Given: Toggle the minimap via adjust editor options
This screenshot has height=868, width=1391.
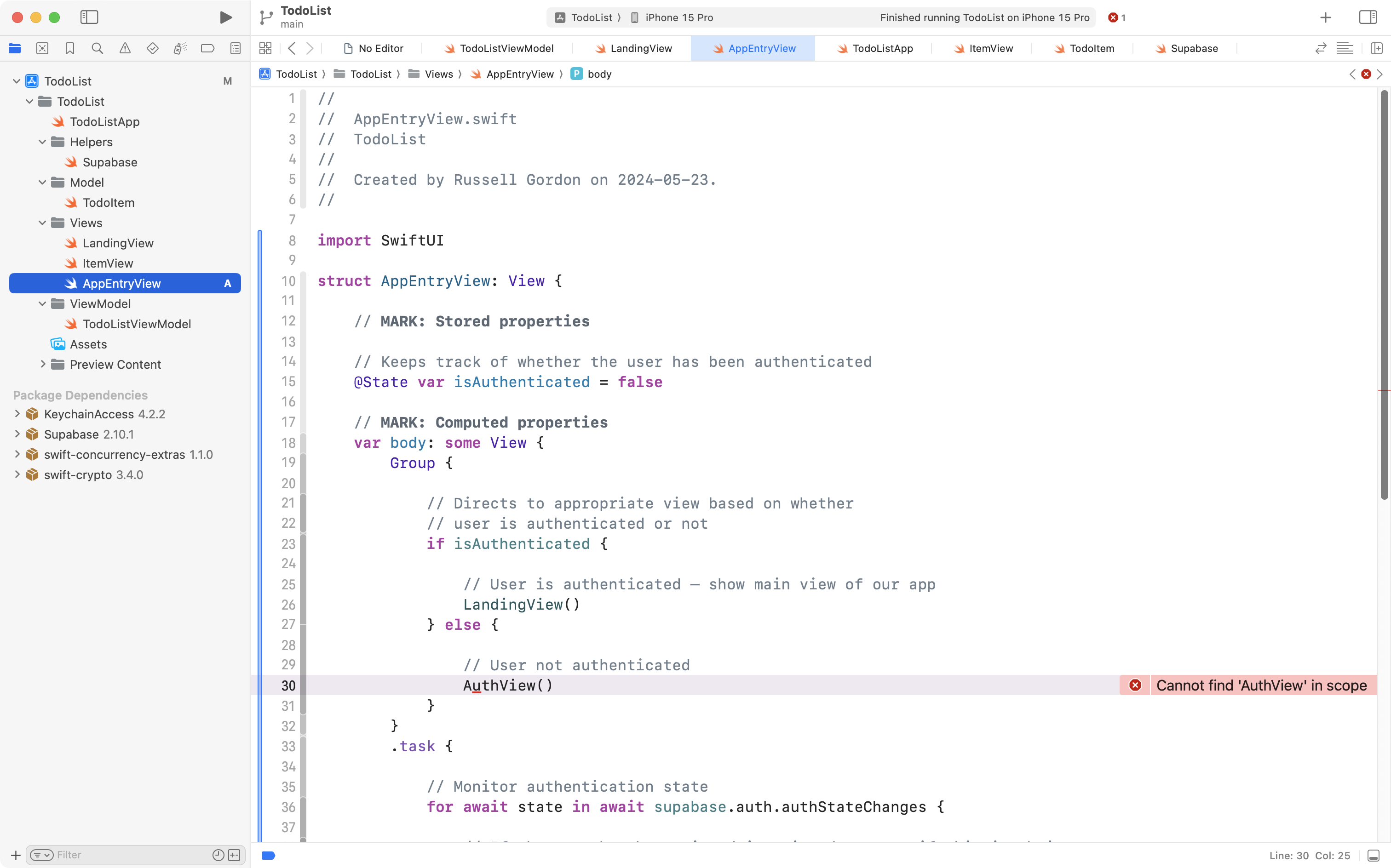Looking at the screenshot, I should pyautogui.click(x=1345, y=48).
